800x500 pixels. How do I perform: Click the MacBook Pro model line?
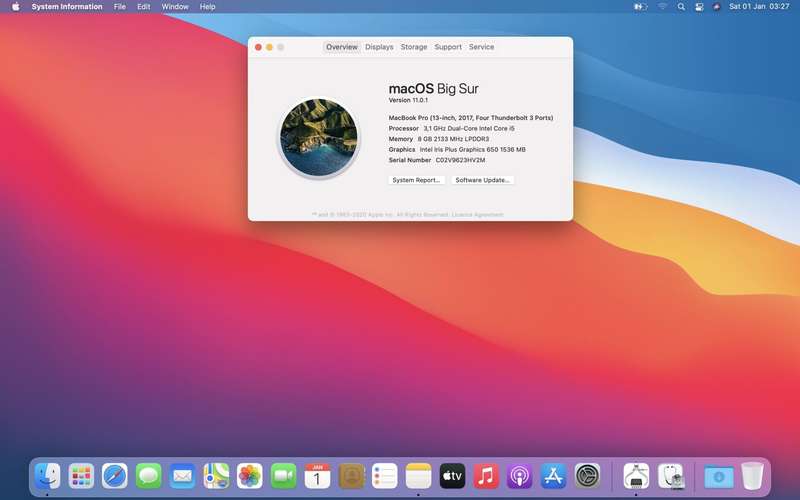click(x=471, y=118)
